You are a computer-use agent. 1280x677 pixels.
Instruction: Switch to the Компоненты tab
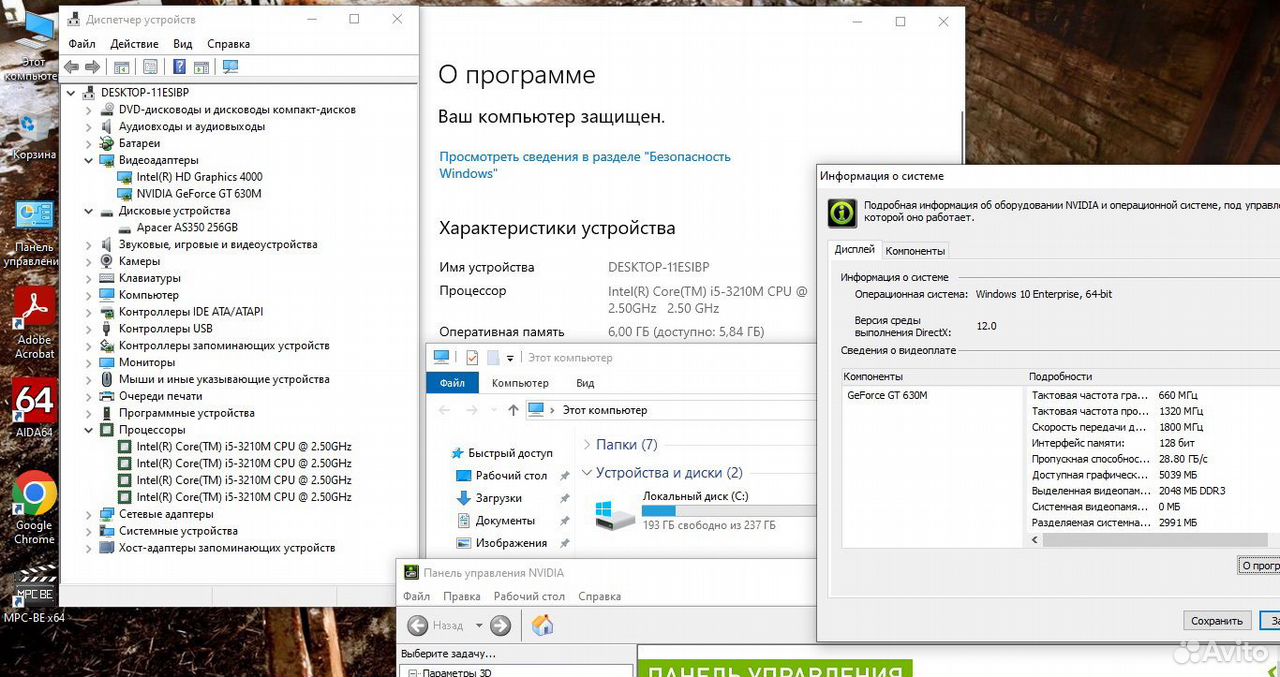(915, 251)
